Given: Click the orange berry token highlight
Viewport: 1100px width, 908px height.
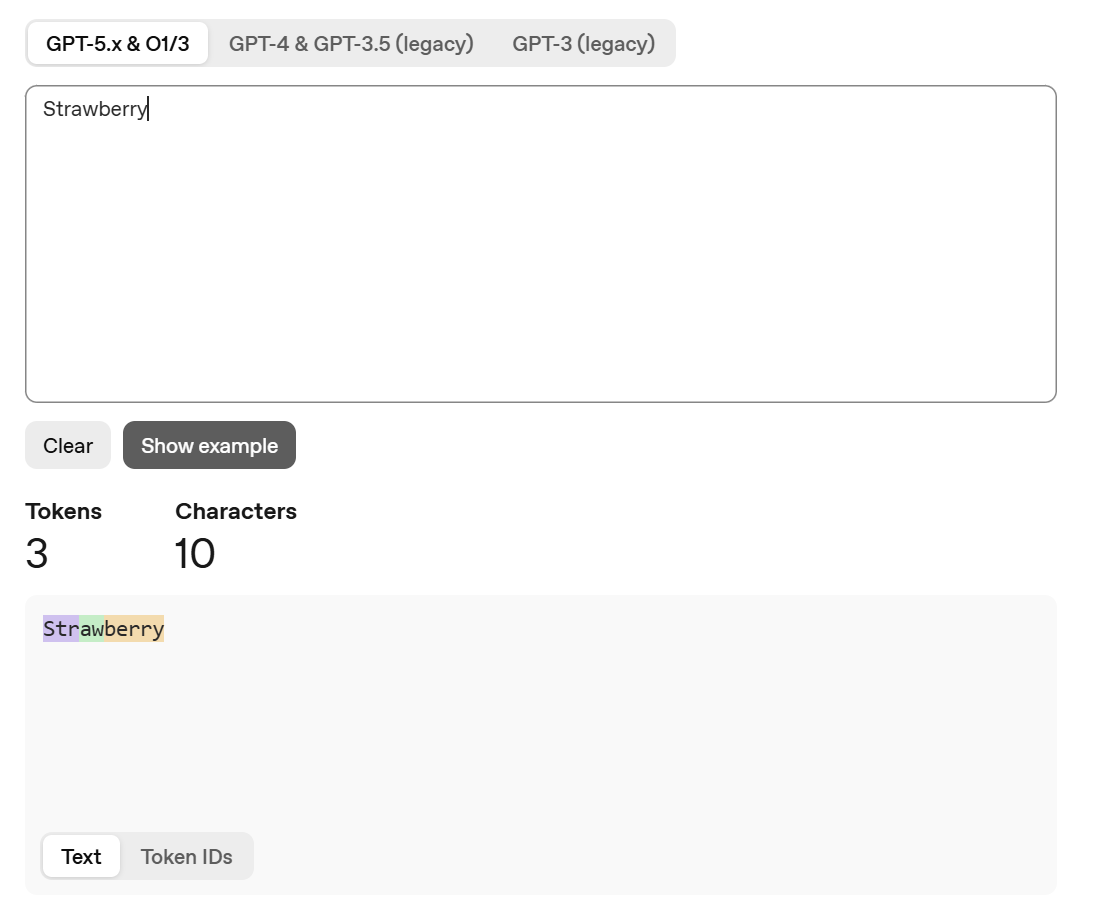Looking at the screenshot, I should pos(134,628).
